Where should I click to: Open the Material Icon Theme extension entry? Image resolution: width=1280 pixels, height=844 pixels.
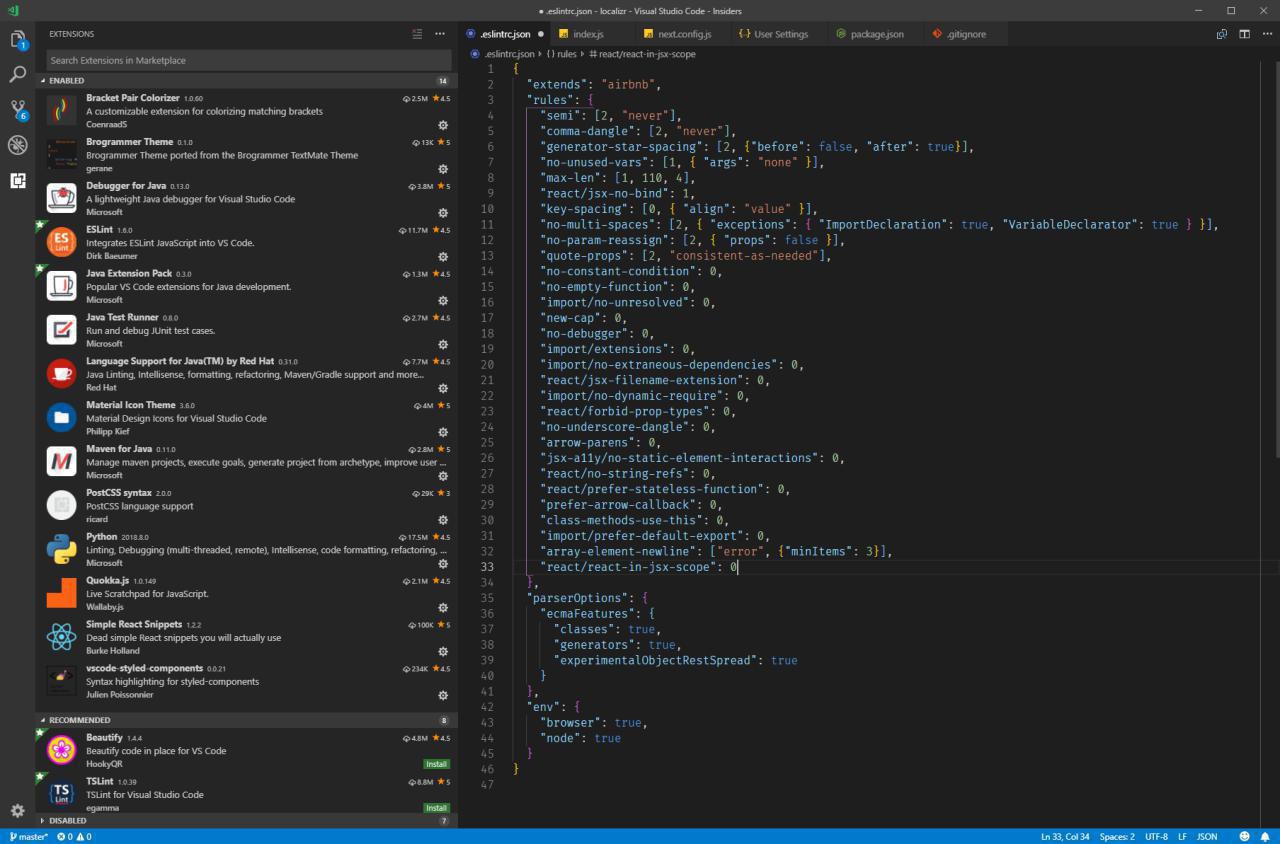[x=246, y=418]
